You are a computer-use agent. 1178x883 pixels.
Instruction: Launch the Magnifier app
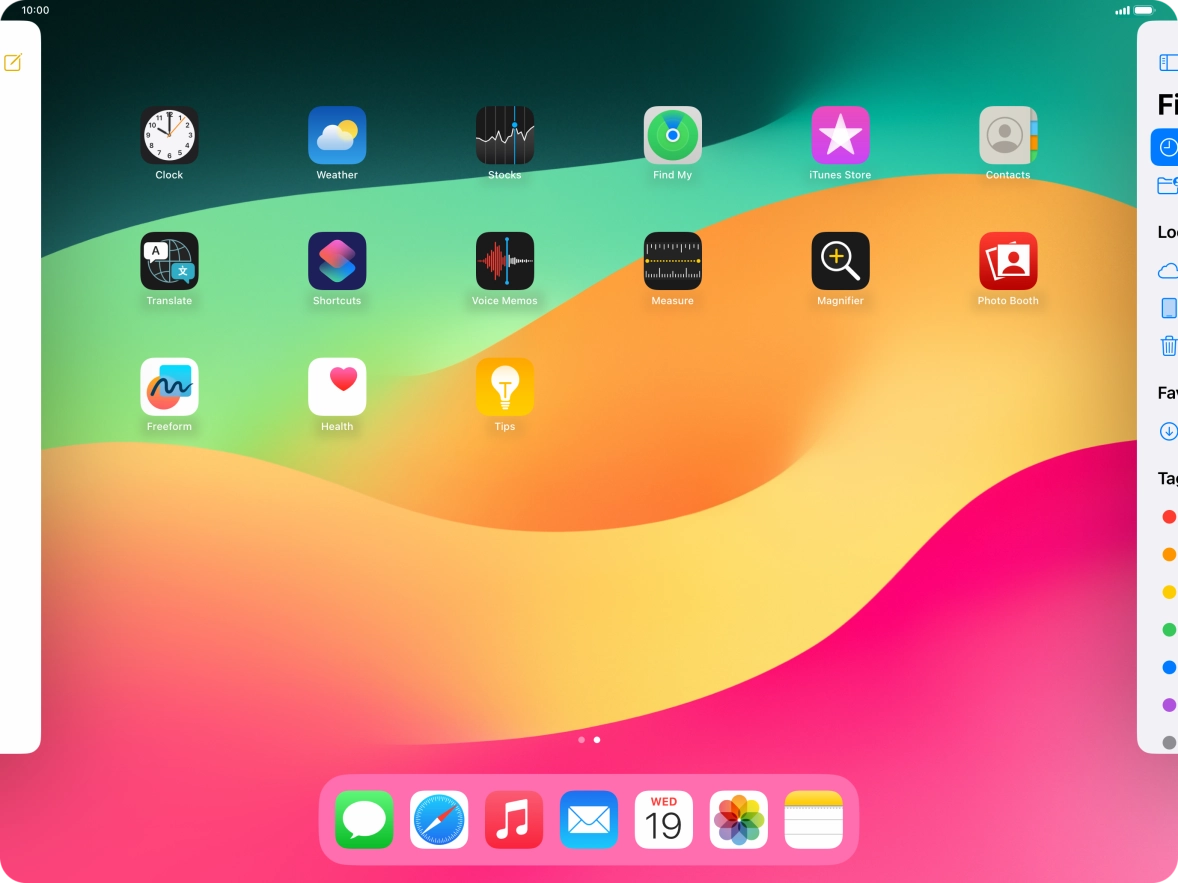click(x=840, y=262)
